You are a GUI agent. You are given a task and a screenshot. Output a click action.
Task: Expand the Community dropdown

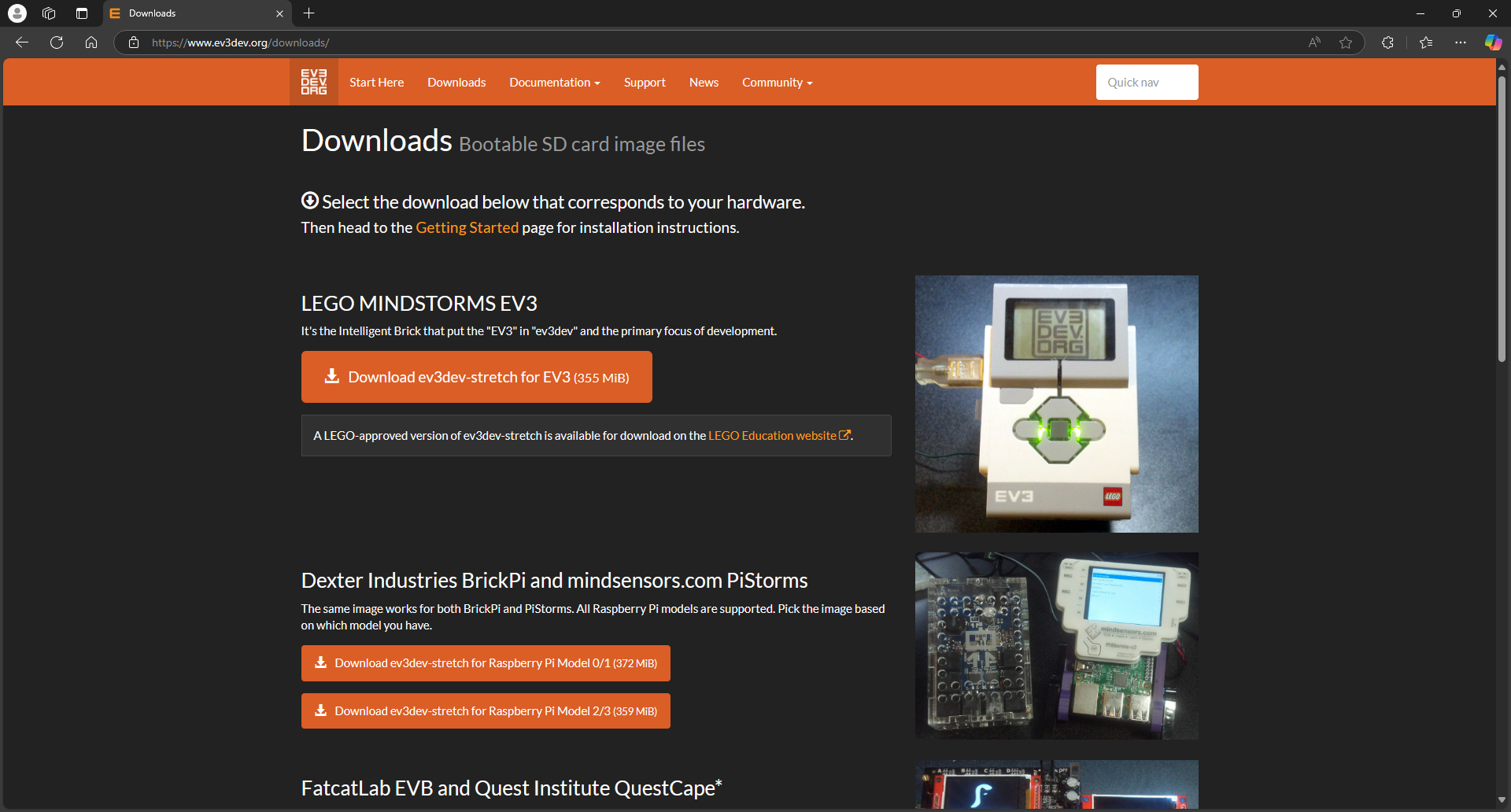coord(778,83)
